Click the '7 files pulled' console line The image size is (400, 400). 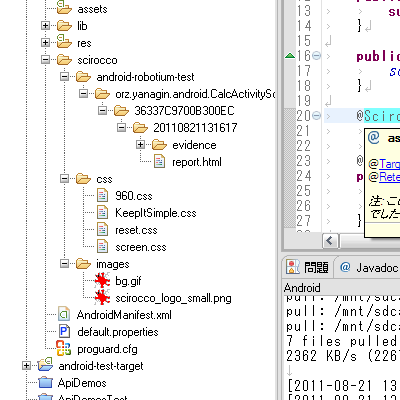click(342, 341)
